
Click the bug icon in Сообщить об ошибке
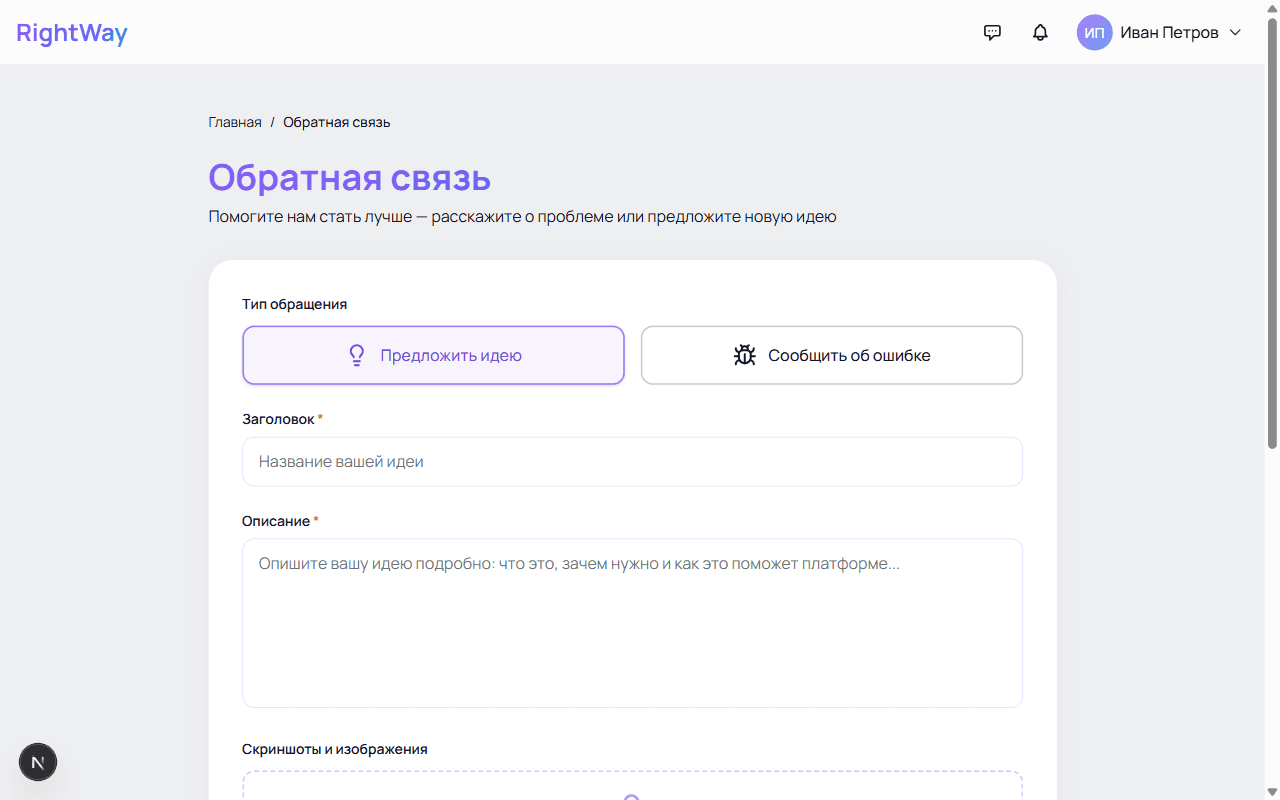[744, 355]
